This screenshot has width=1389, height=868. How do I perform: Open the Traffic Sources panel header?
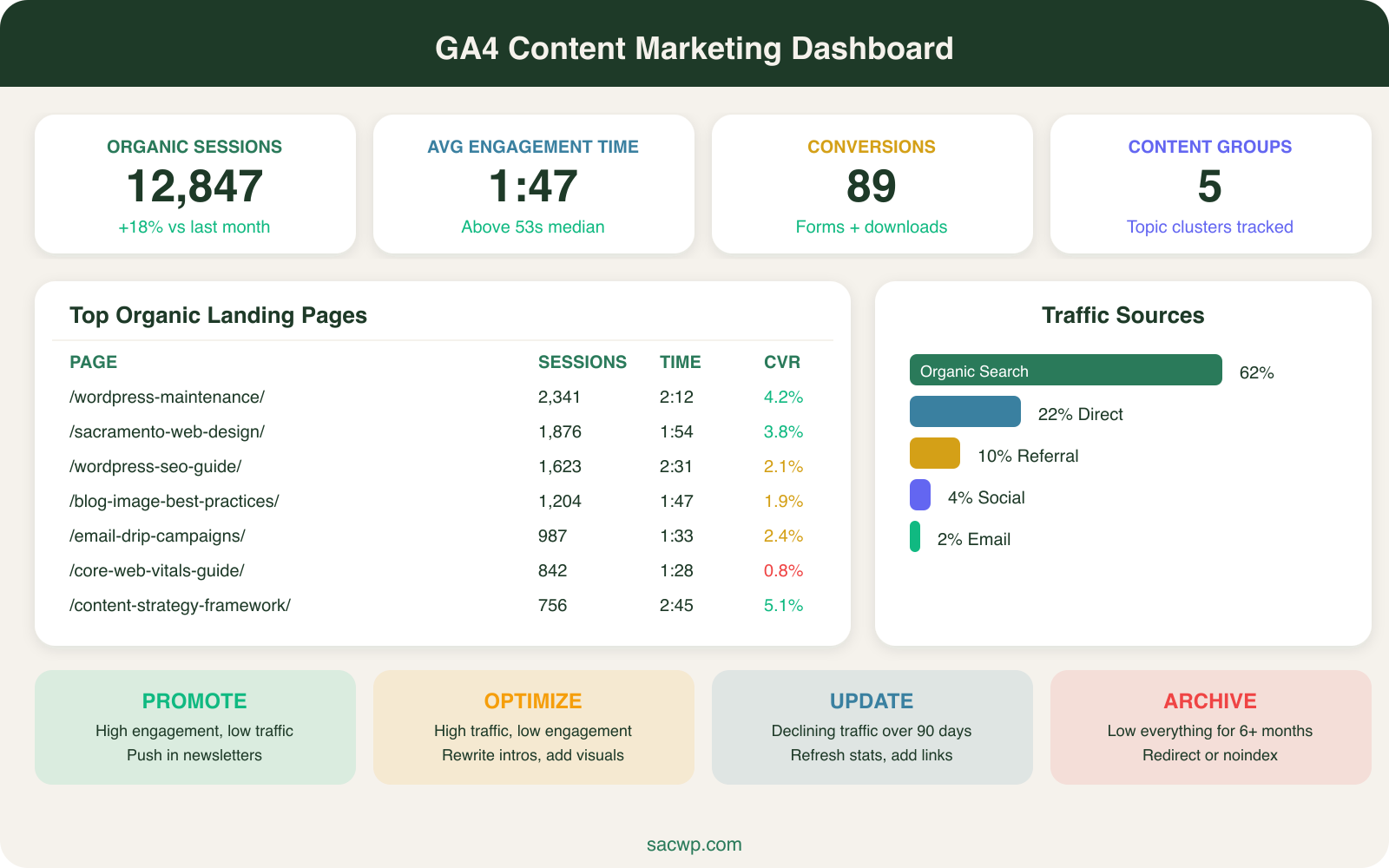[x=1123, y=315]
